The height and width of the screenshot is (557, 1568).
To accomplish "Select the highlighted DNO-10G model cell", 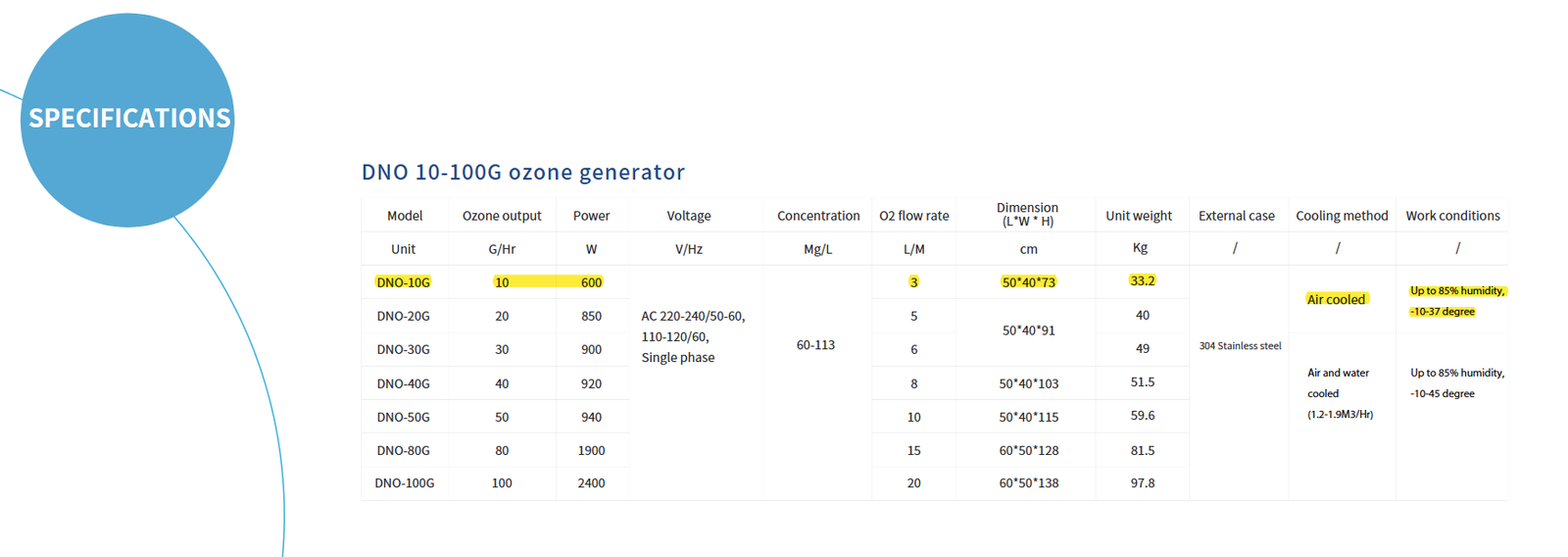I will point(403,282).
